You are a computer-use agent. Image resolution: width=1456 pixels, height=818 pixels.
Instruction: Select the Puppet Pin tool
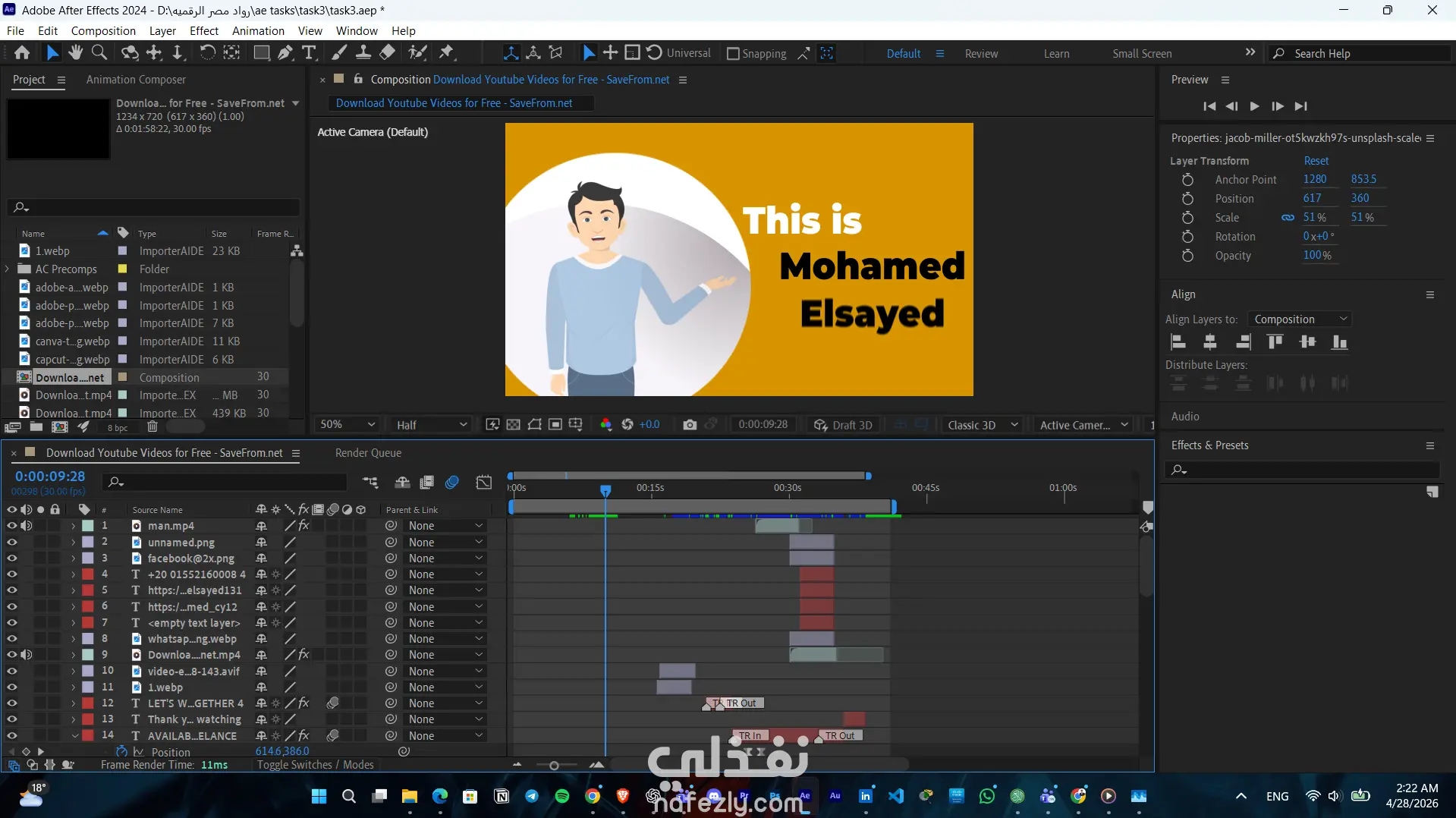pos(447,52)
